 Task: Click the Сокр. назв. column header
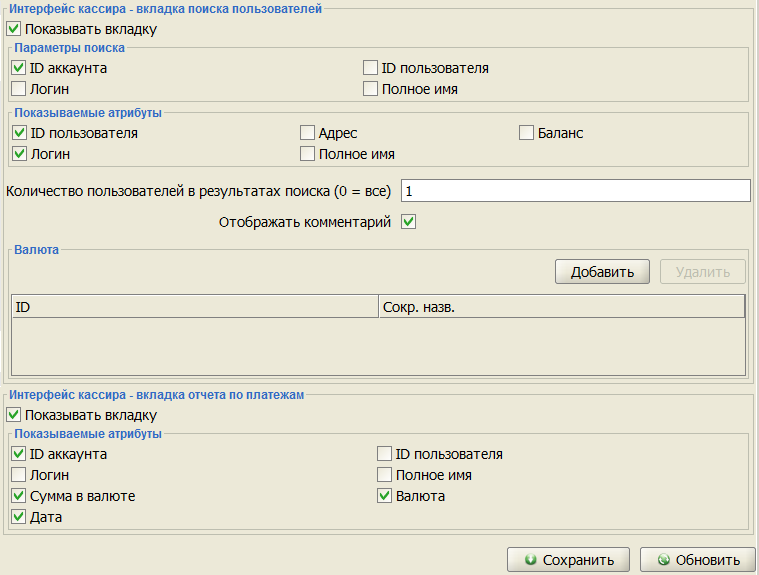(560, 306)
